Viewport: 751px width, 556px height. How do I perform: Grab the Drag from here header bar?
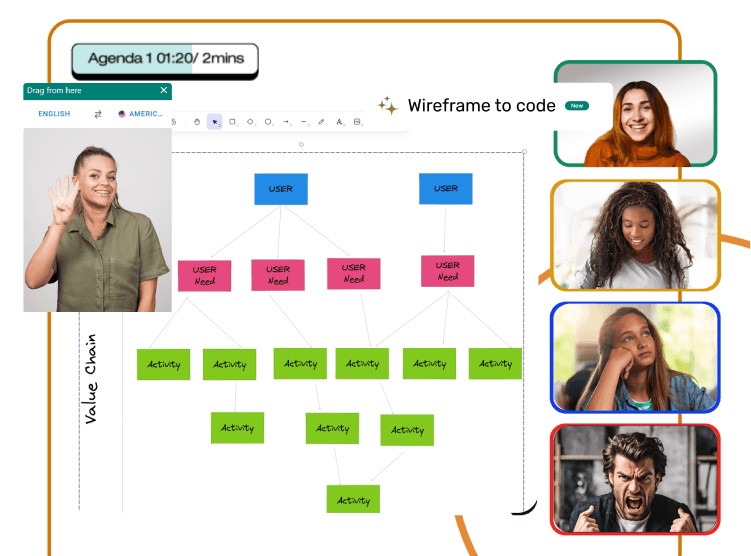[x=97, y=91]
